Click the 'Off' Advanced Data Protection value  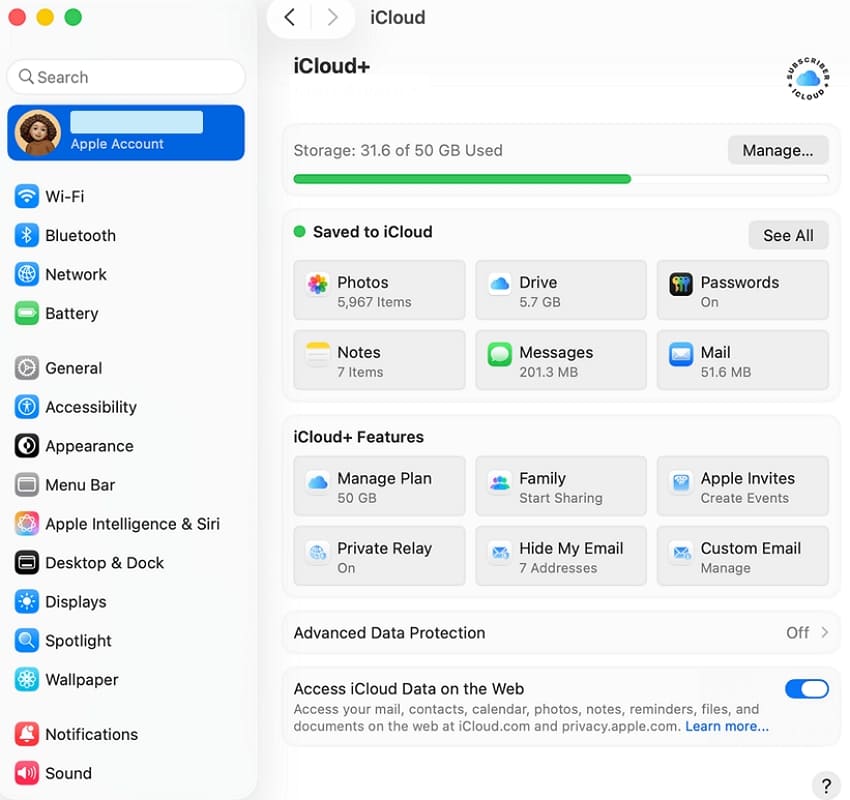point(797,633)
